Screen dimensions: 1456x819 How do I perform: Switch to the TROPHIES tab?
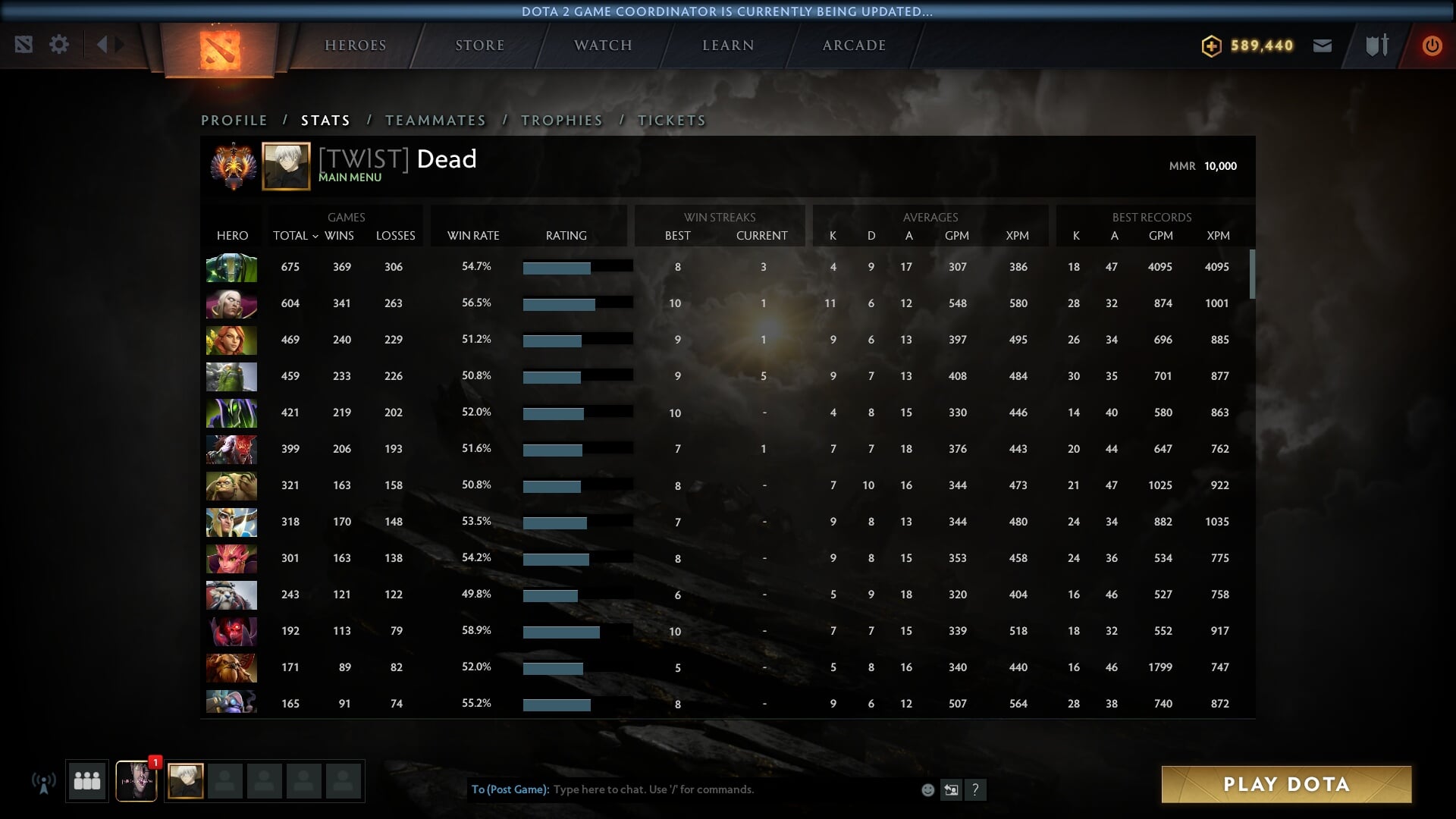(x=562, y=121)
